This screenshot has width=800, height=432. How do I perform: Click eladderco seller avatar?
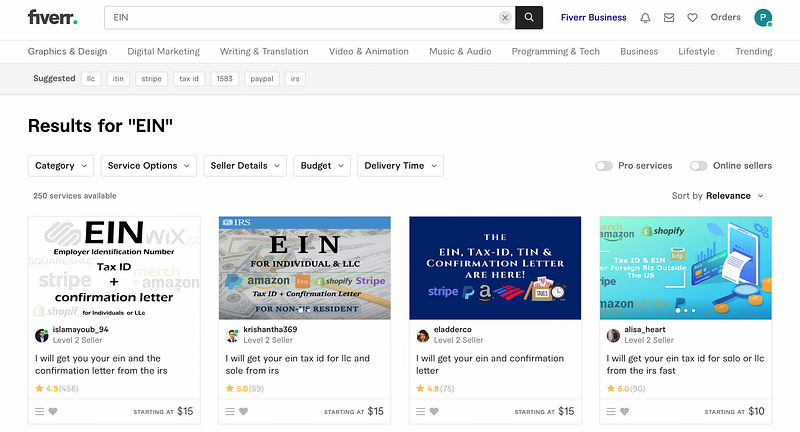point(422,335)
